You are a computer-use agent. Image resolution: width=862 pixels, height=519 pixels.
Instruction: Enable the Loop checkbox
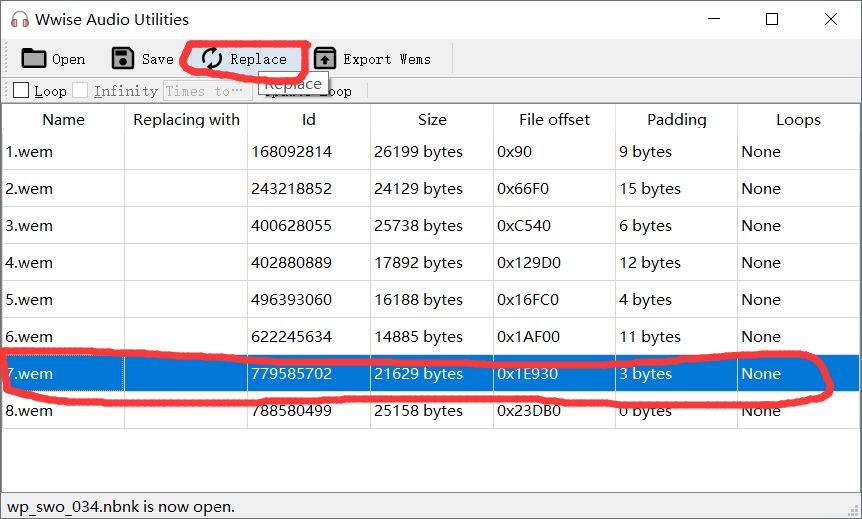point(21,91)
